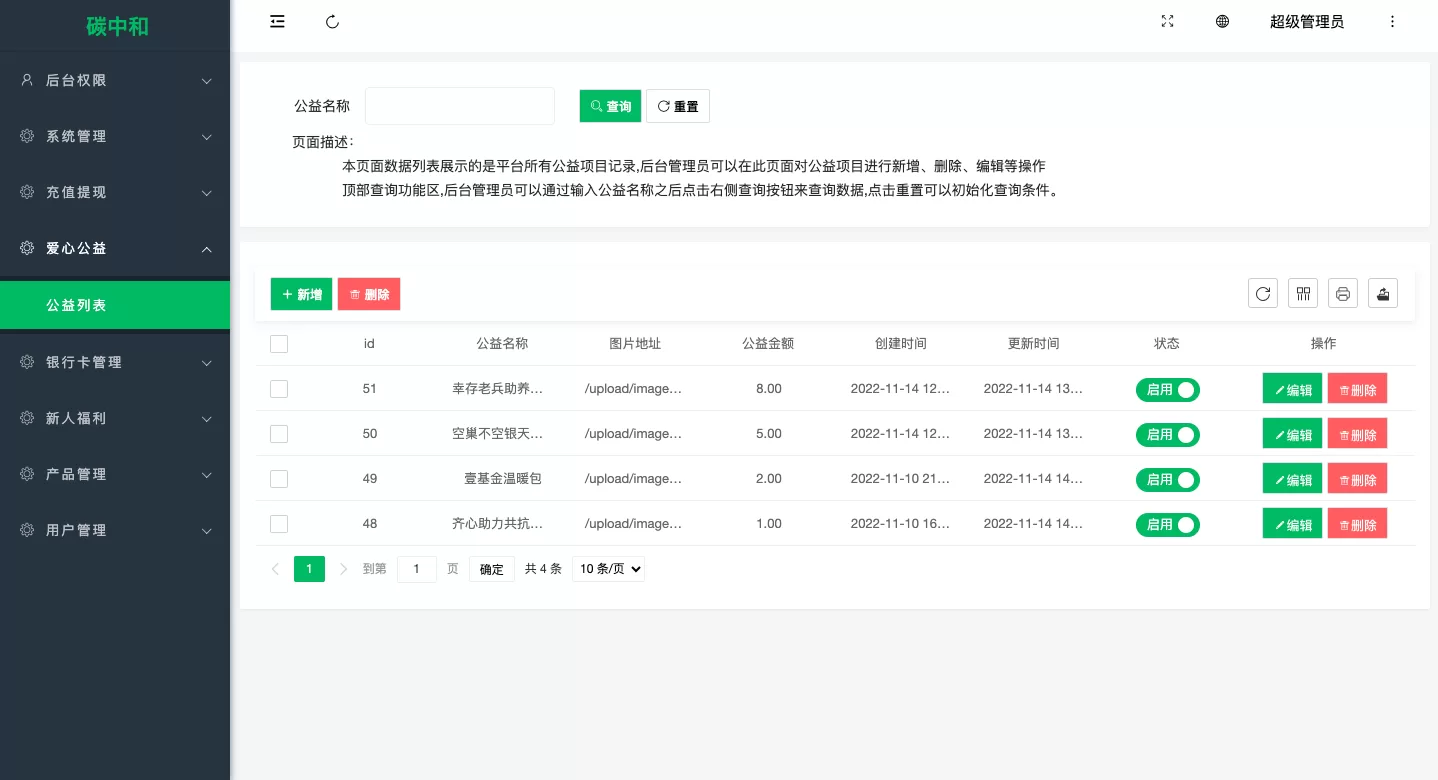
Task: Open column filter settings icon
Action: [1303, 293]
